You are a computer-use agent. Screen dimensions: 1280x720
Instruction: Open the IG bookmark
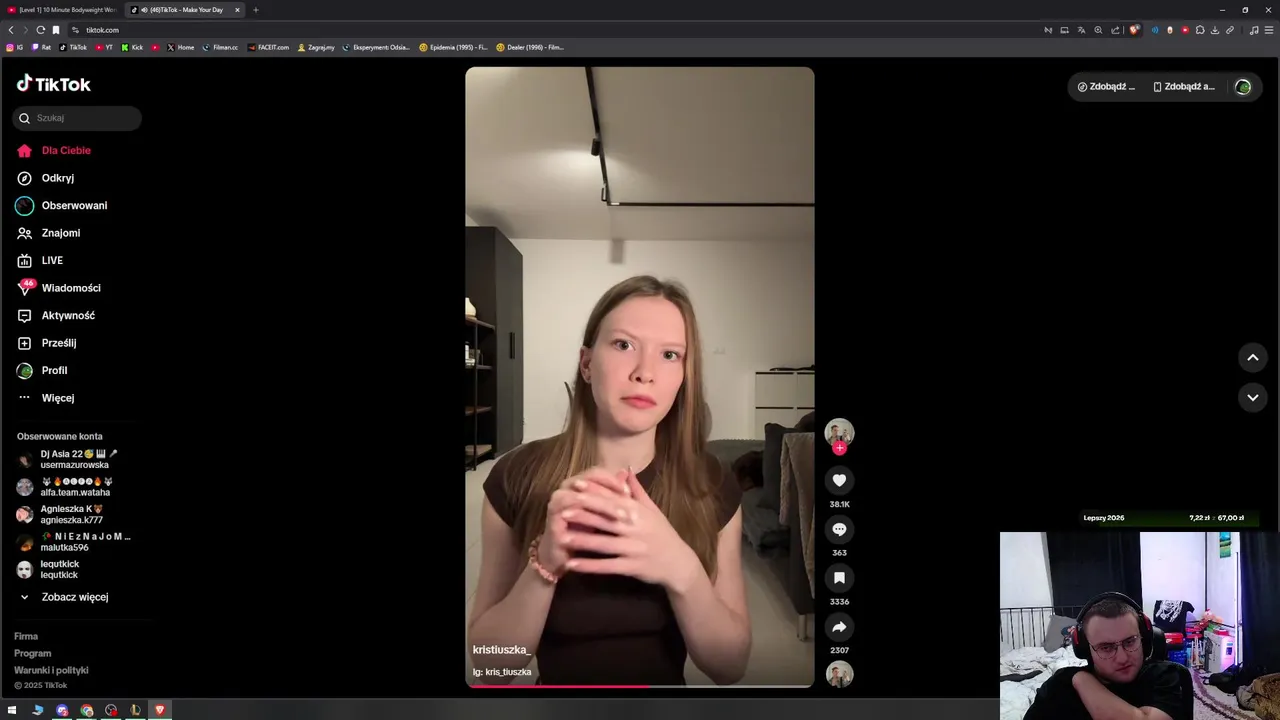(x=15, y=47)
